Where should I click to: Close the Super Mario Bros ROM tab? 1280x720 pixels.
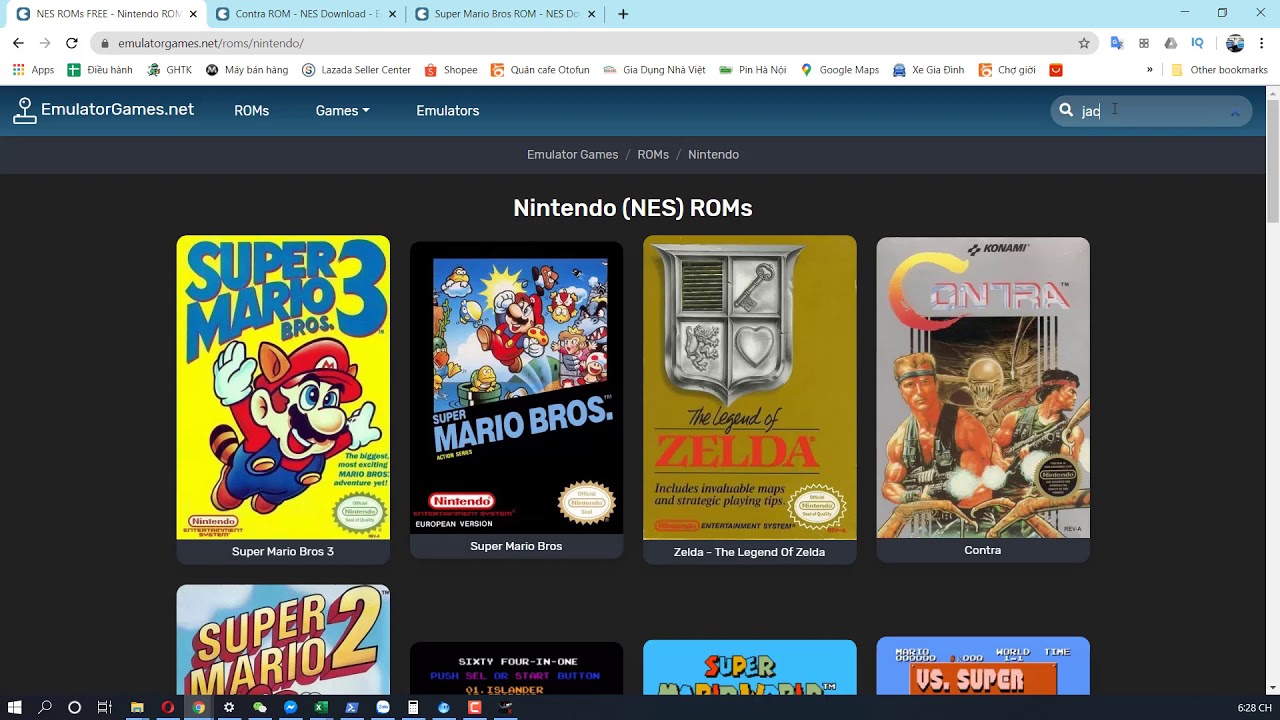[x=592, y=14]
